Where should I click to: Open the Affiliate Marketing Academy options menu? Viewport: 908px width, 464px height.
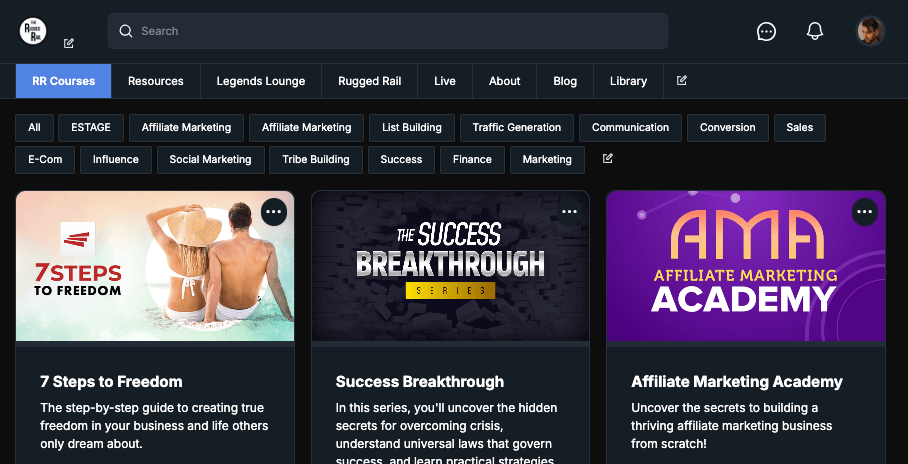point(865,212)
